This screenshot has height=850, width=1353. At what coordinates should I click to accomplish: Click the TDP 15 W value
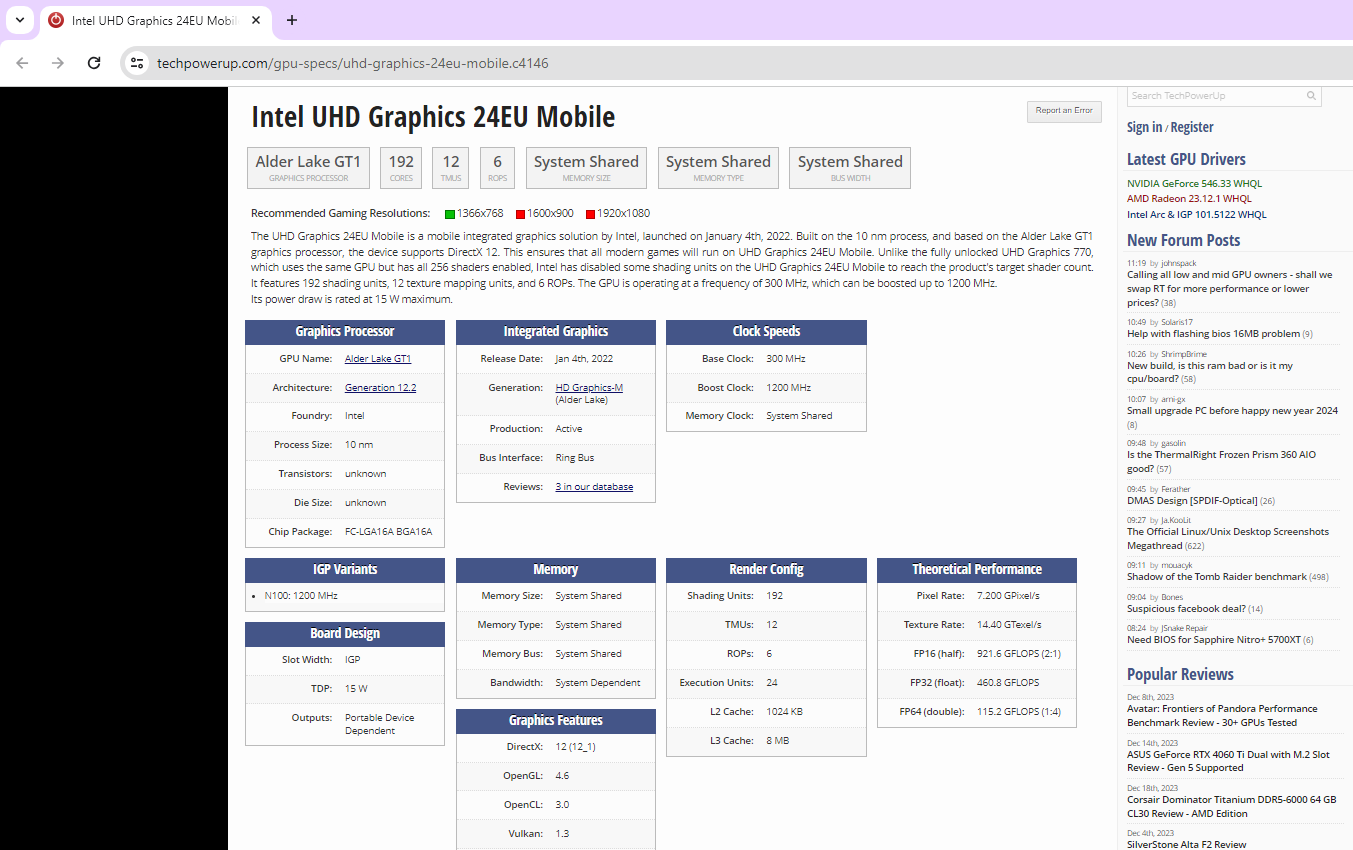point(356,689)
